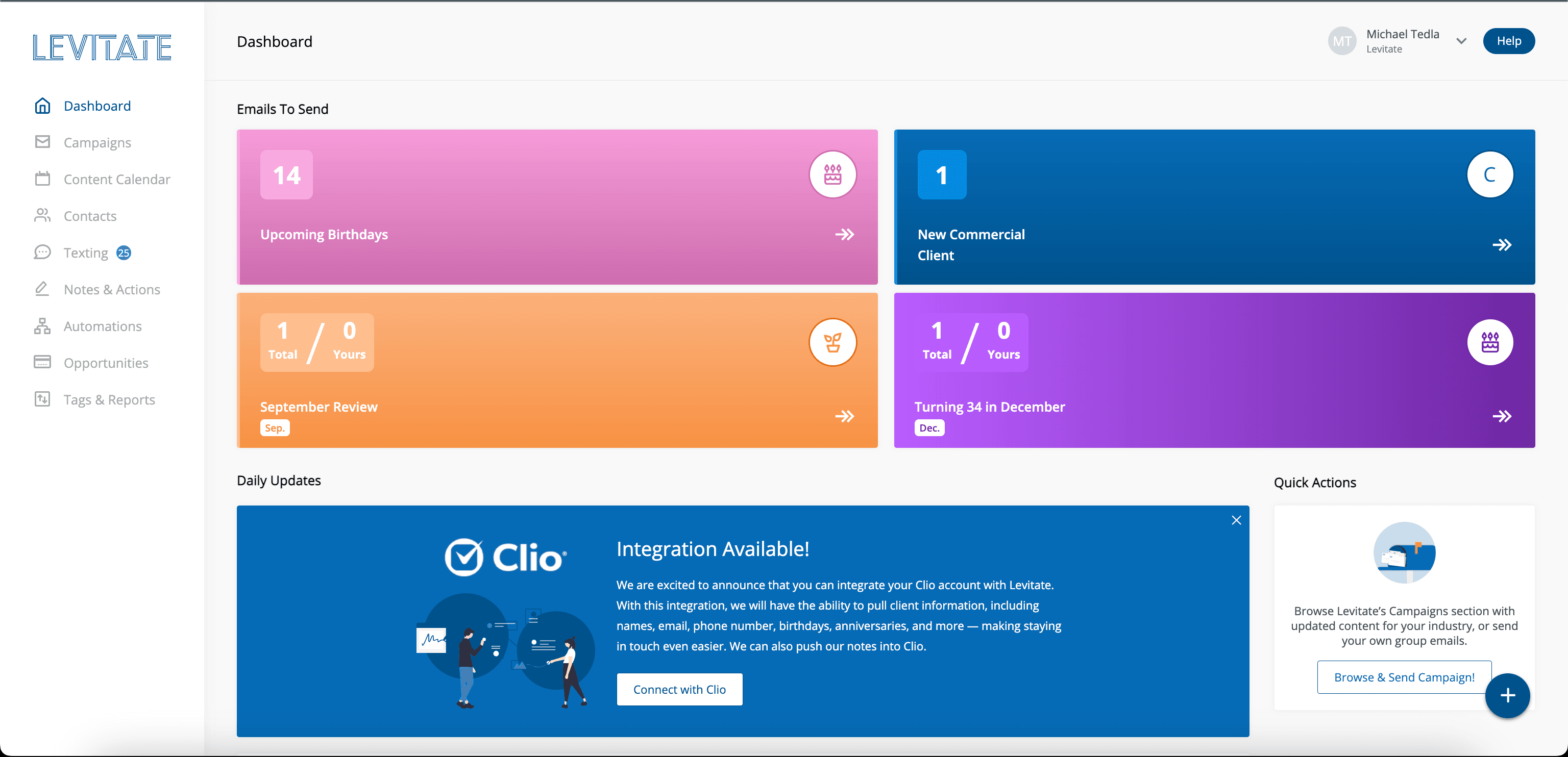Expand the Michael Tedla account dropdown
This screenshot has height=757, width=1568.
[1461, 41]
